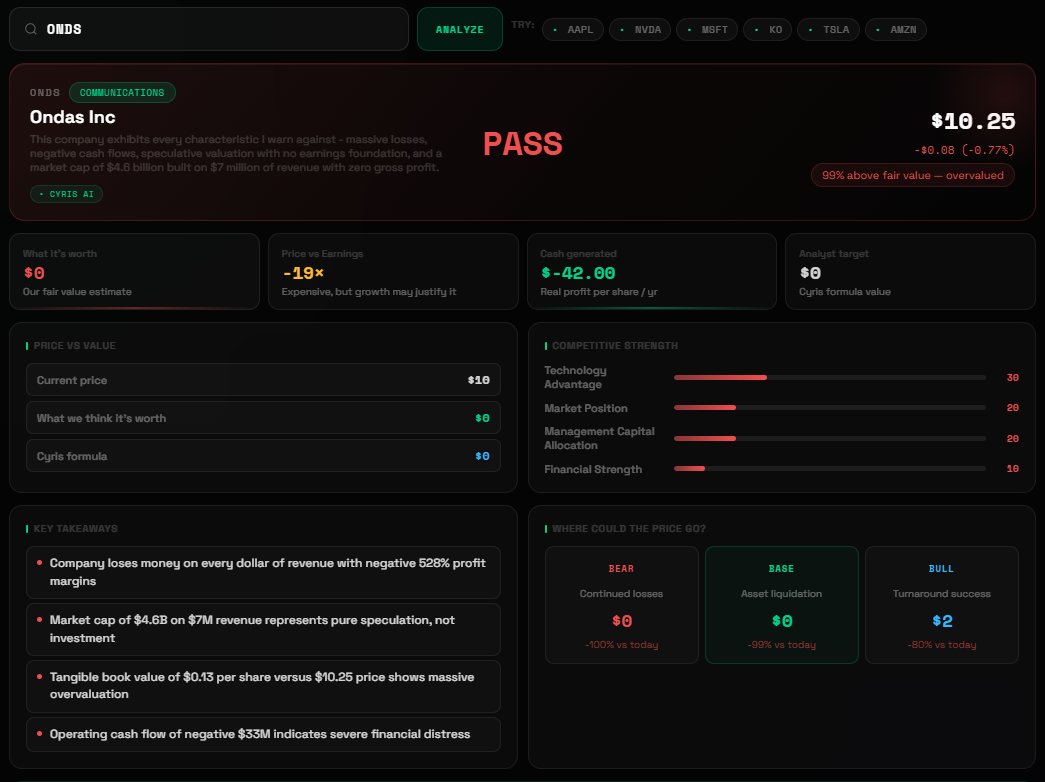1045x782 pixels.
Task: Select the NVDA ticker suggestion
Action: 640,29
